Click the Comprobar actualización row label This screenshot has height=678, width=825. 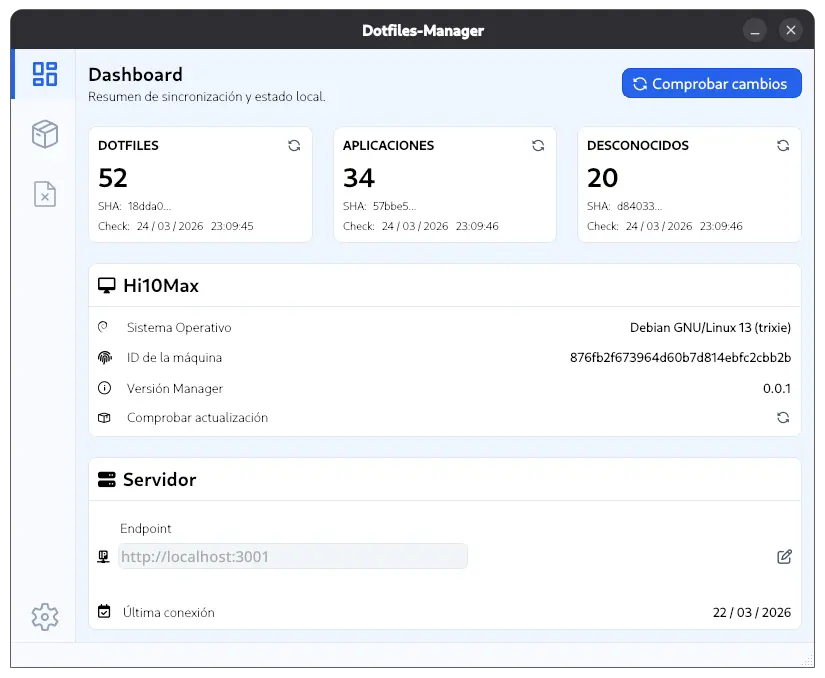pyautogui.click(x=197, y=418)
